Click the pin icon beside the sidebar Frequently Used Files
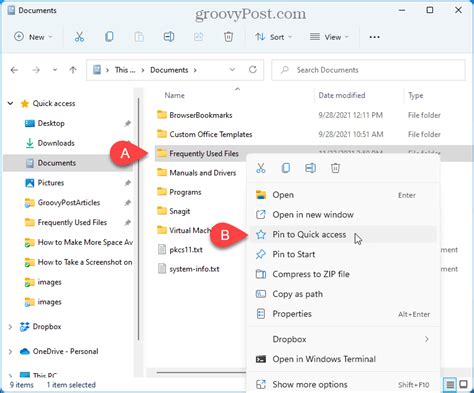 pos(127,223)
